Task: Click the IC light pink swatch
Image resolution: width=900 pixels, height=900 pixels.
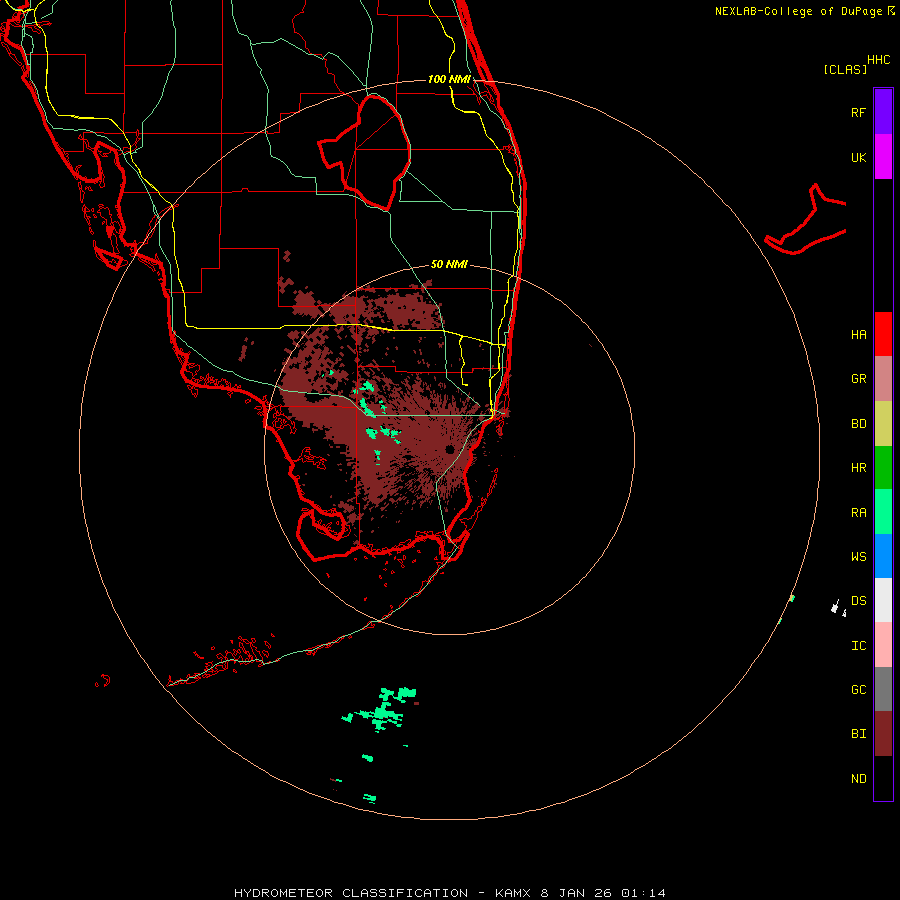Action: (883, 645)
